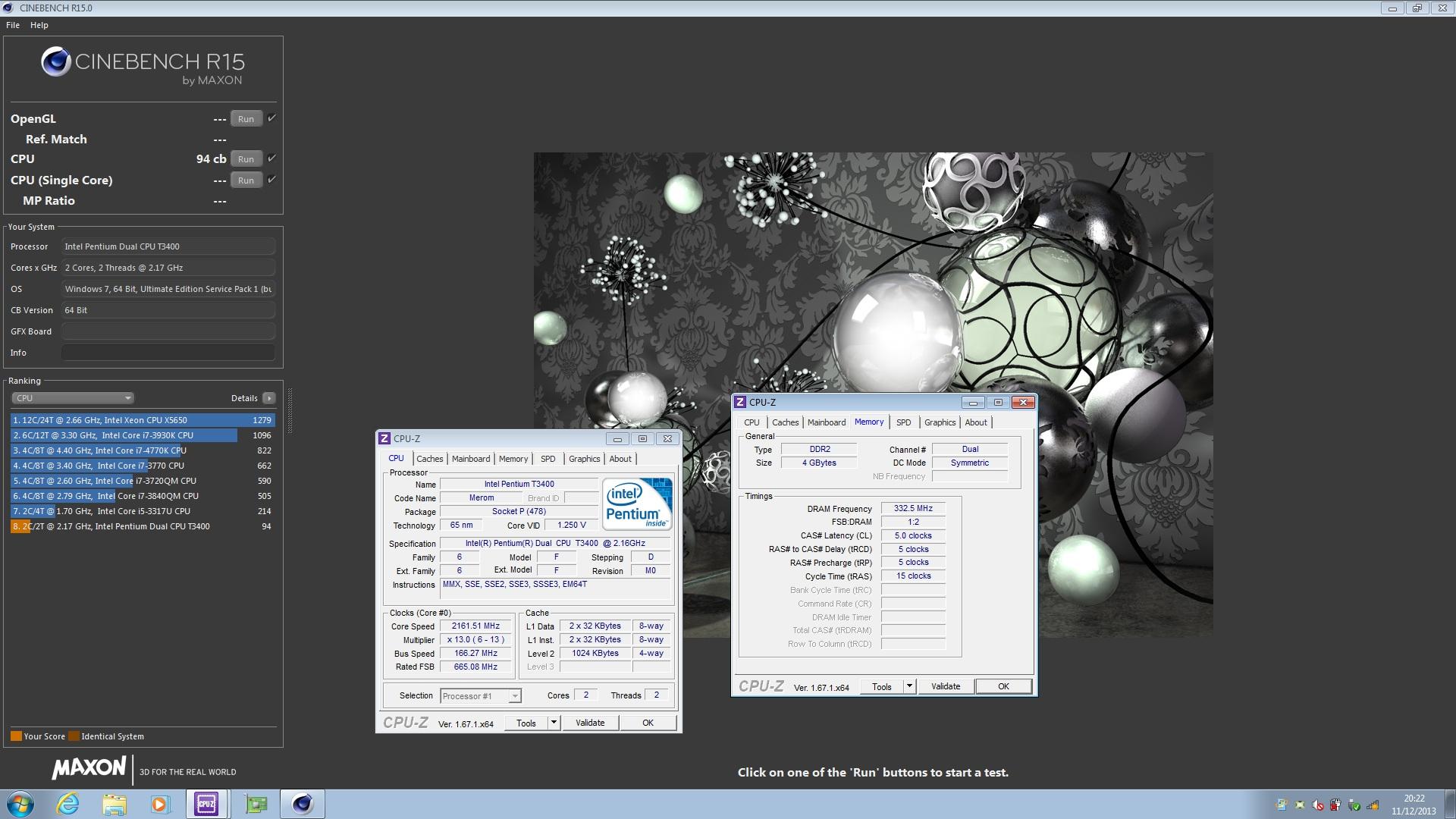Click the Identical System brown legend swatch

pos(74,736)
